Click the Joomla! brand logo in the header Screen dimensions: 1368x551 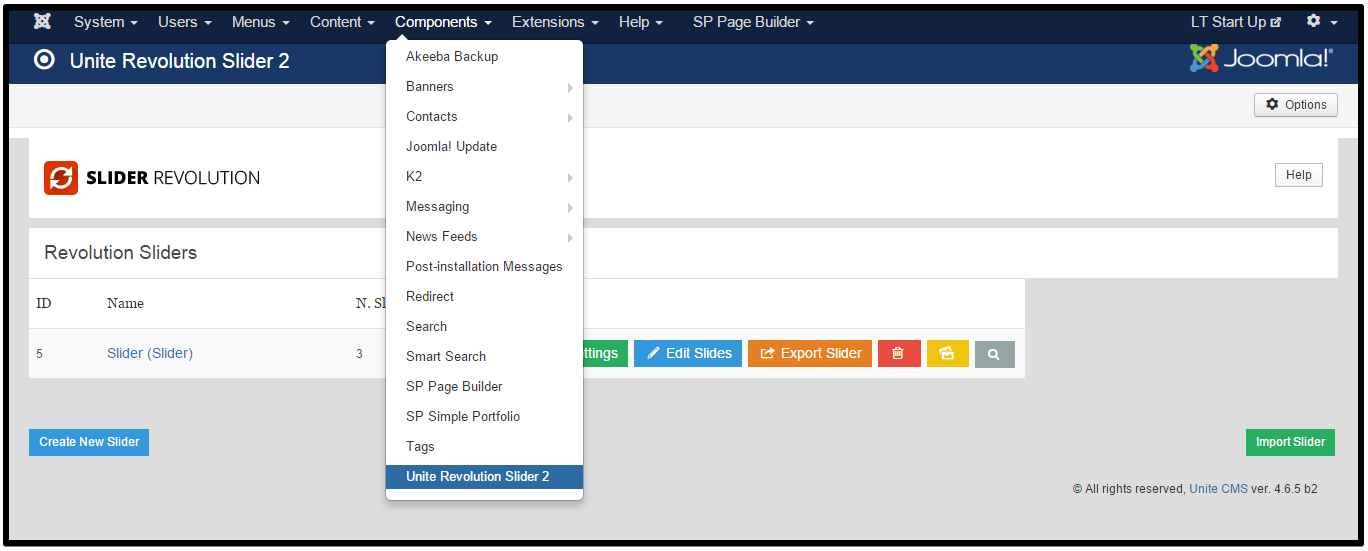click(1261, 59)
